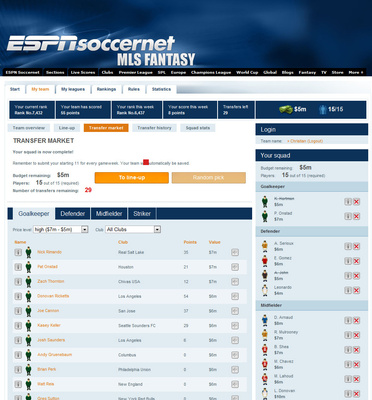
Task: Remove Leonardo with red X icon
Action: pyautogui.click(x=356, y=290)
